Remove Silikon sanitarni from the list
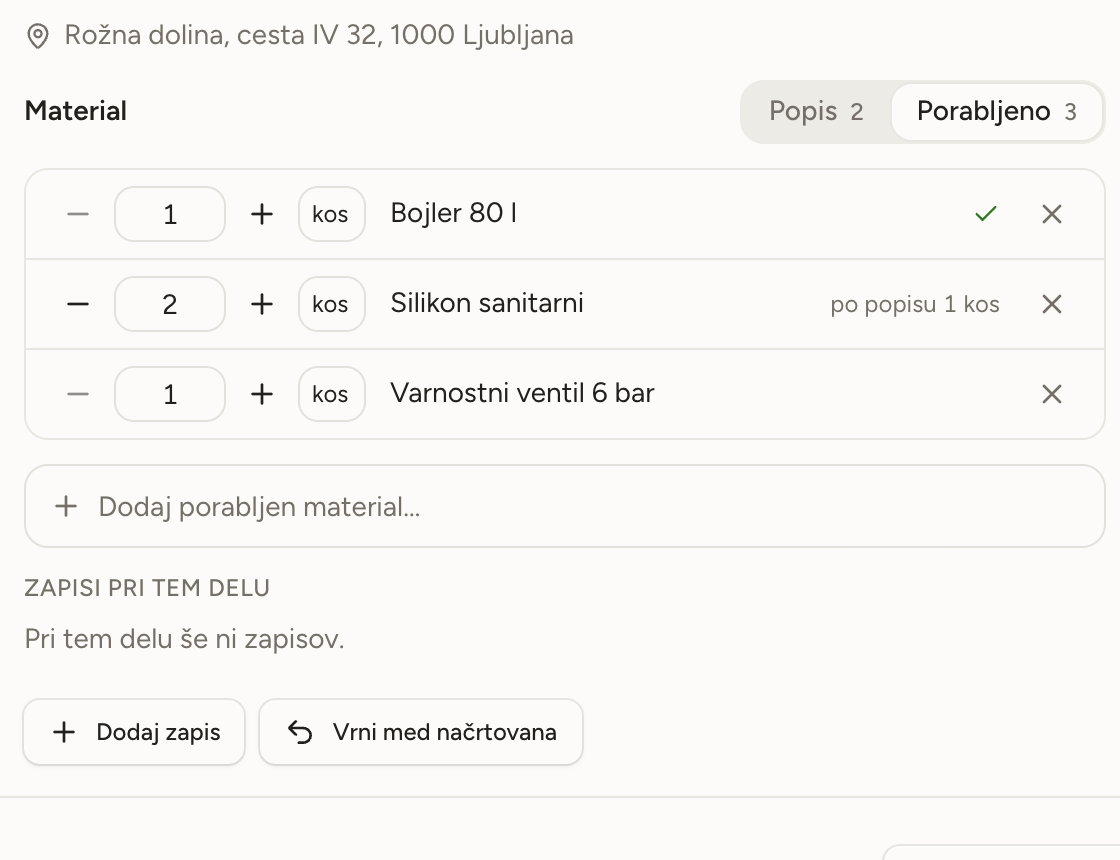The height and width of the screenshot is (860, 1120). pyautogui.click(x=1051, y=304)
